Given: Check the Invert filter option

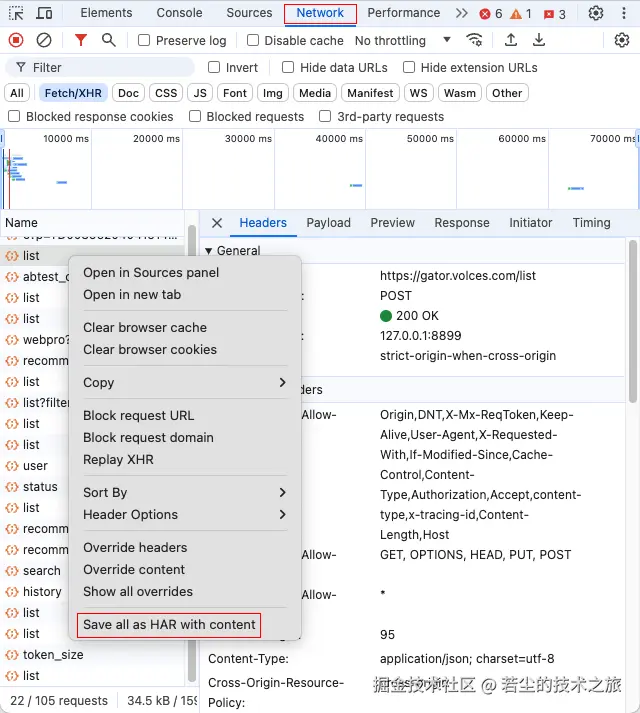Looking at the screenshot, I should pos(214,67).
